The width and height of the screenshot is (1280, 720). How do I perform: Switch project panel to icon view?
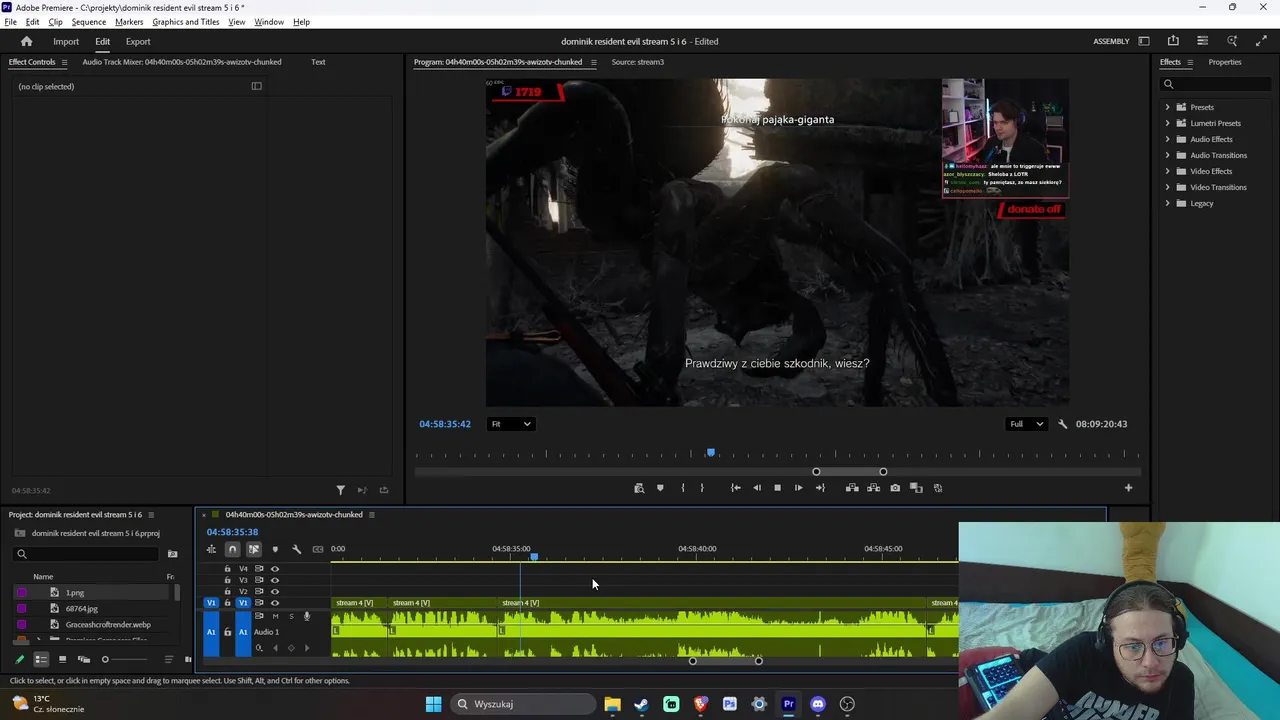click(62, 659)
